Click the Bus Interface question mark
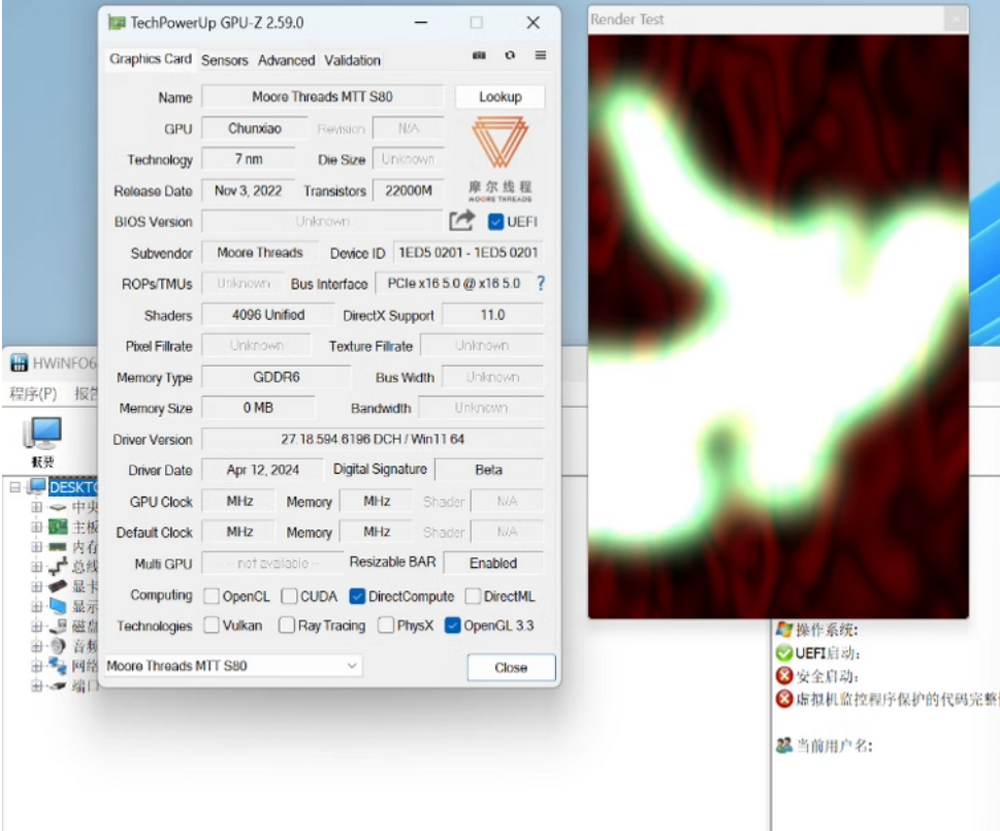The width and height of the screenshot is (1000, 831). tap(541, 283)
